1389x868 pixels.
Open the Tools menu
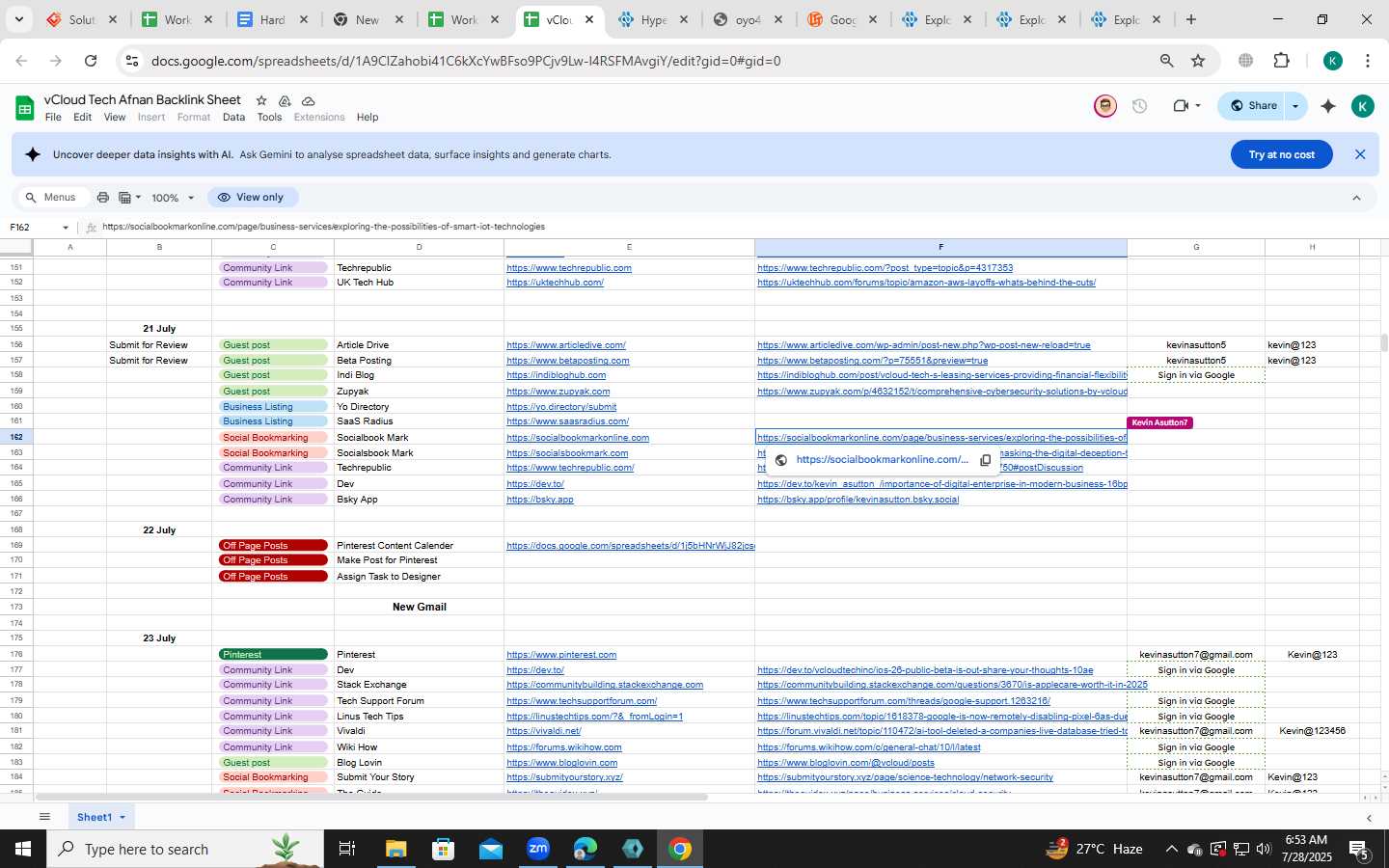tap(269, 118)
